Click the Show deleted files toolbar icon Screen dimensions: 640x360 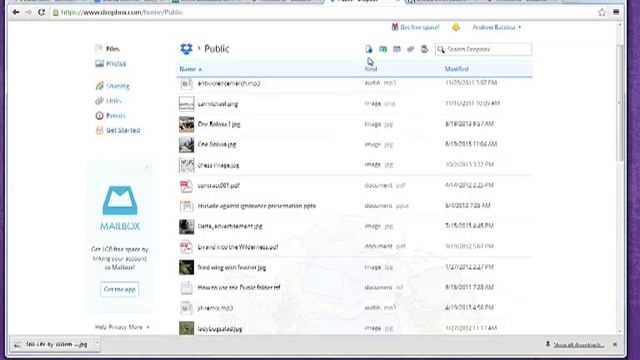click(424, 49)
